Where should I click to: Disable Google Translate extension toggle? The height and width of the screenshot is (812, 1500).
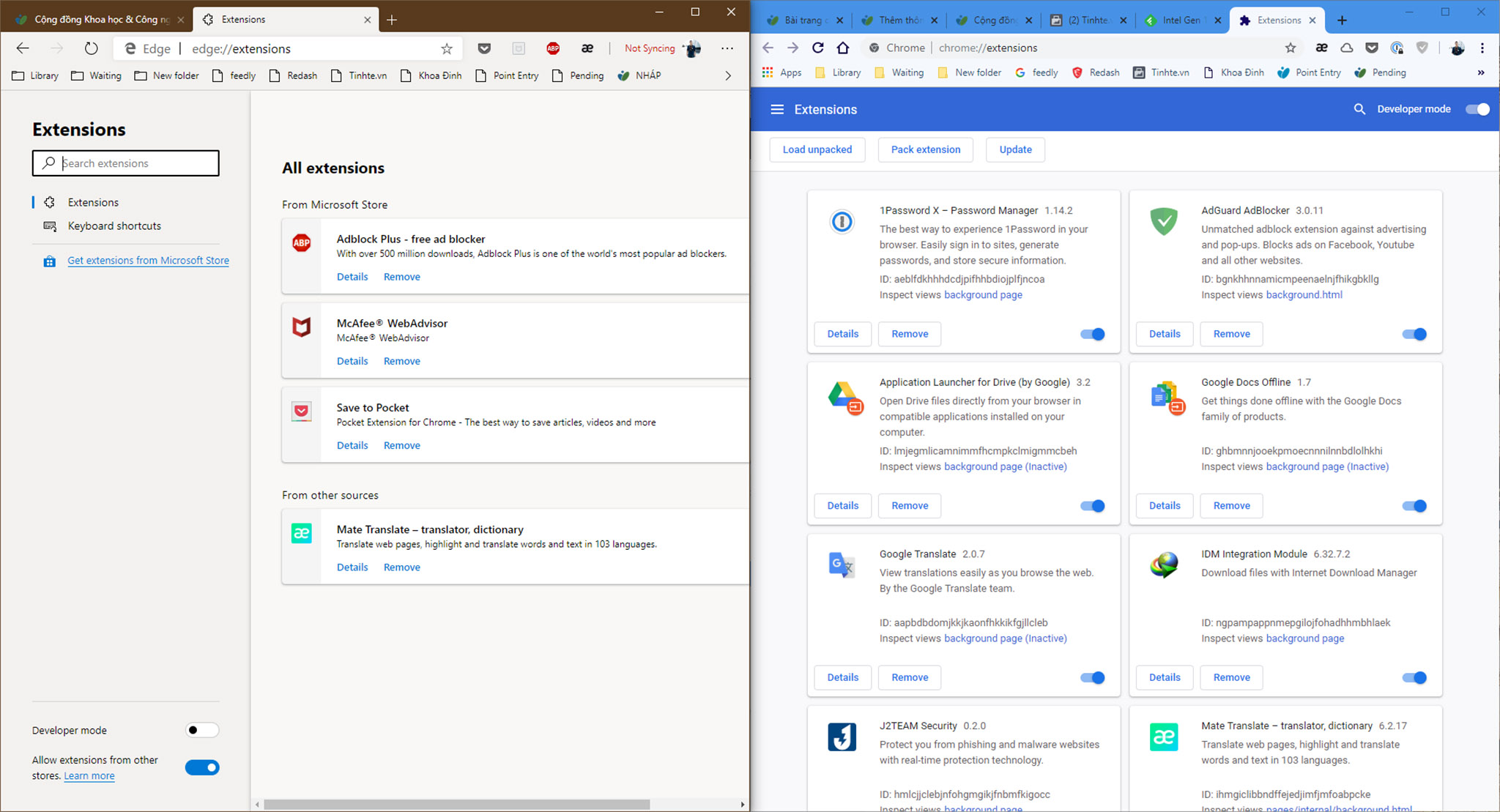[x=1093, y=678]
